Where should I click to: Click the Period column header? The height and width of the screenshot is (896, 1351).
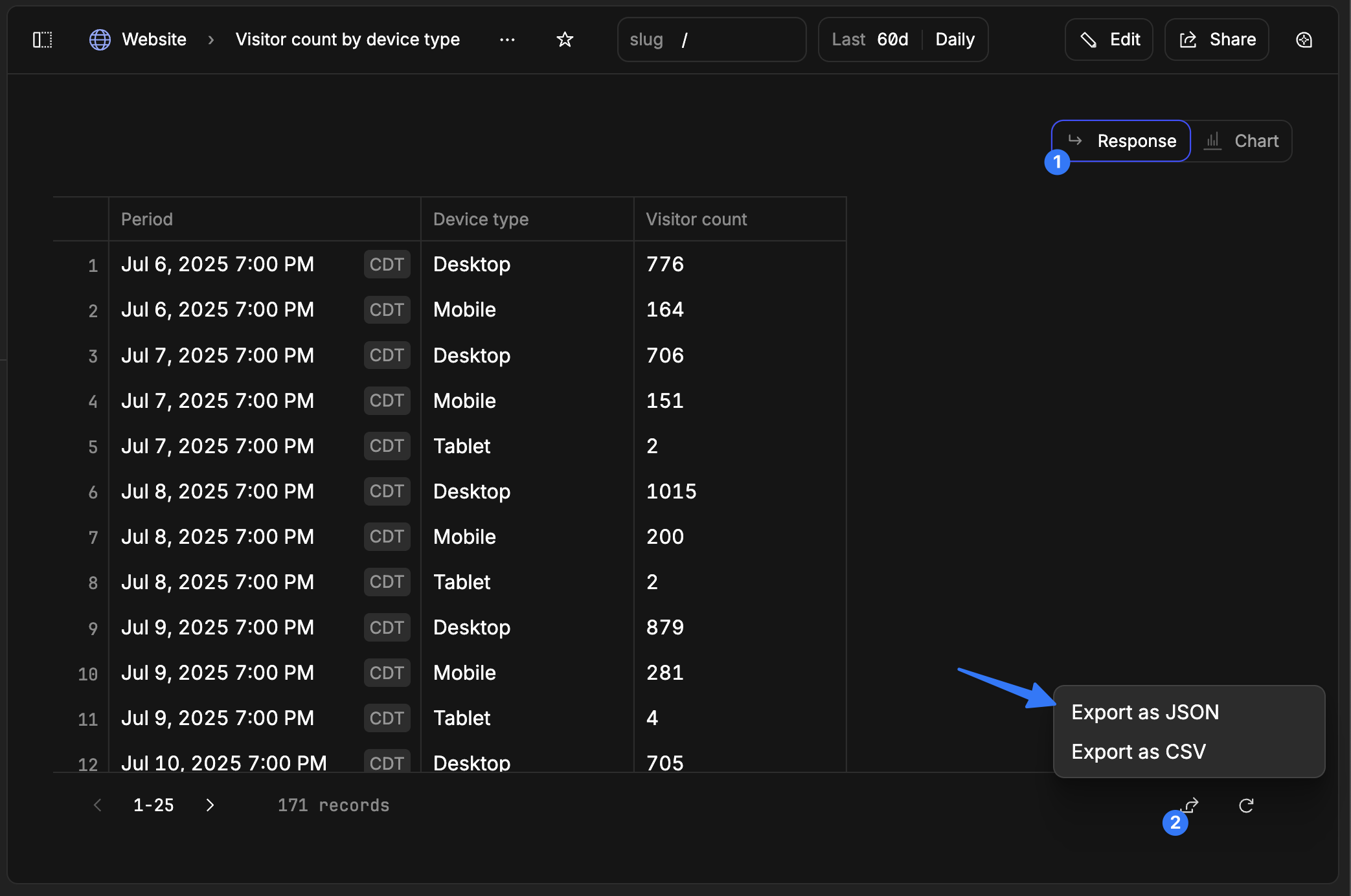(147, 219)
